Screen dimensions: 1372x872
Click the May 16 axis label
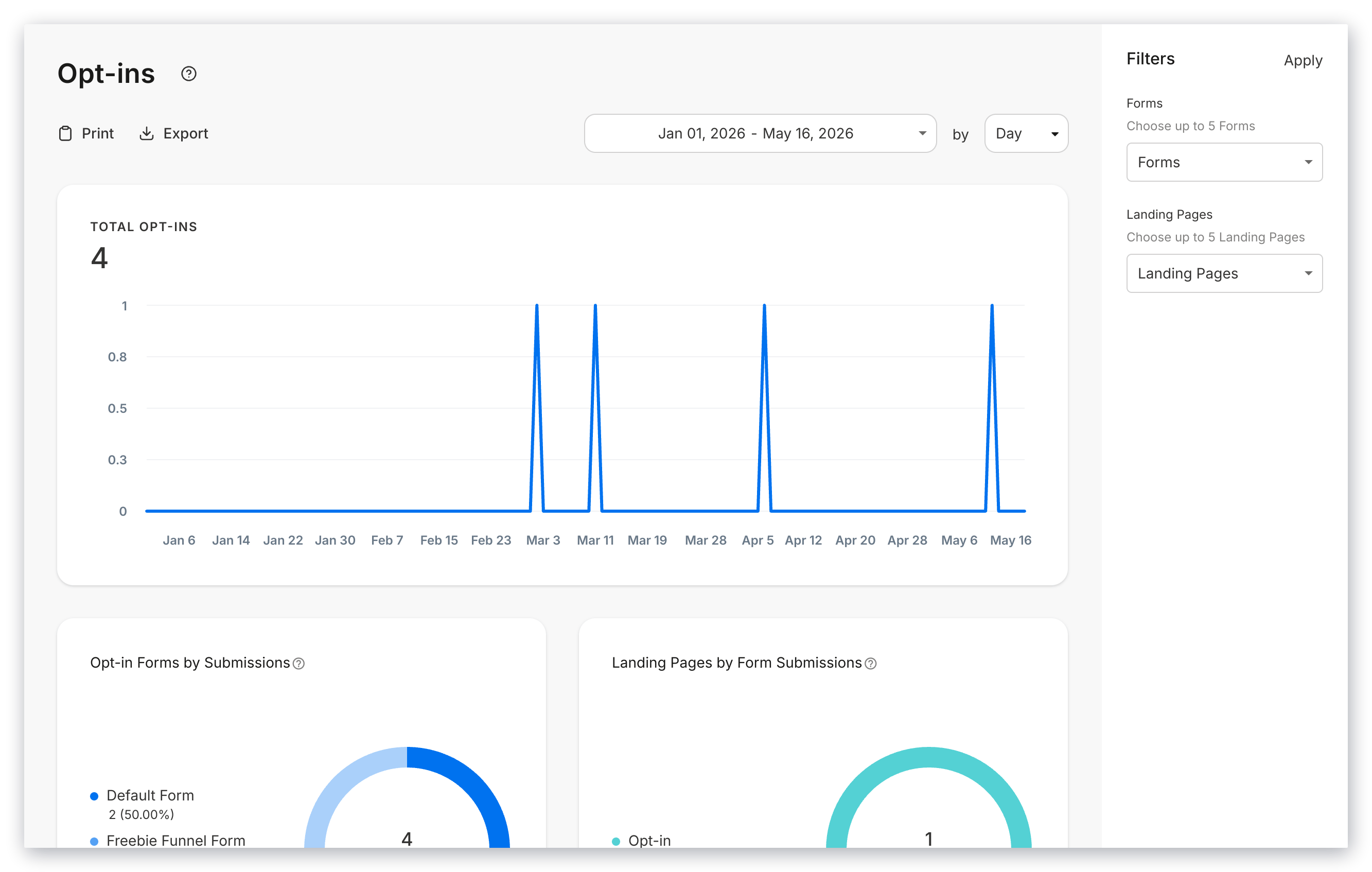1010,540
